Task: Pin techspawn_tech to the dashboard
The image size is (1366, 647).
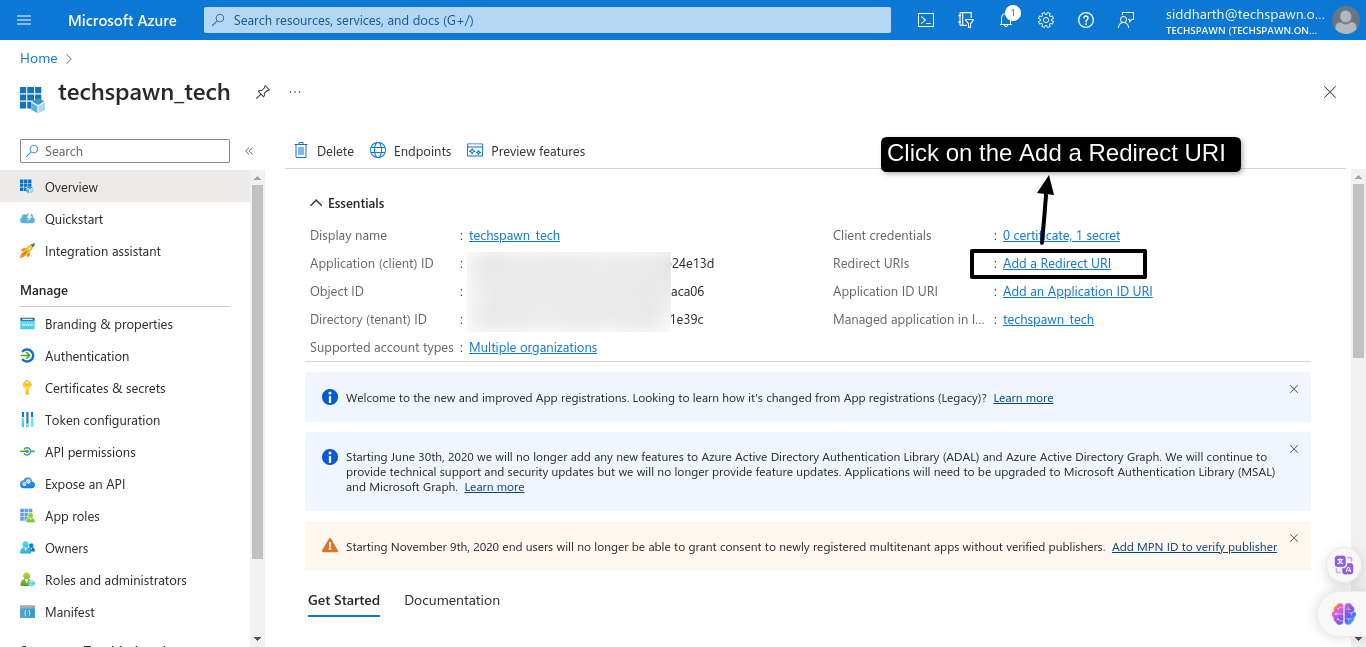Action: point(262,92)
